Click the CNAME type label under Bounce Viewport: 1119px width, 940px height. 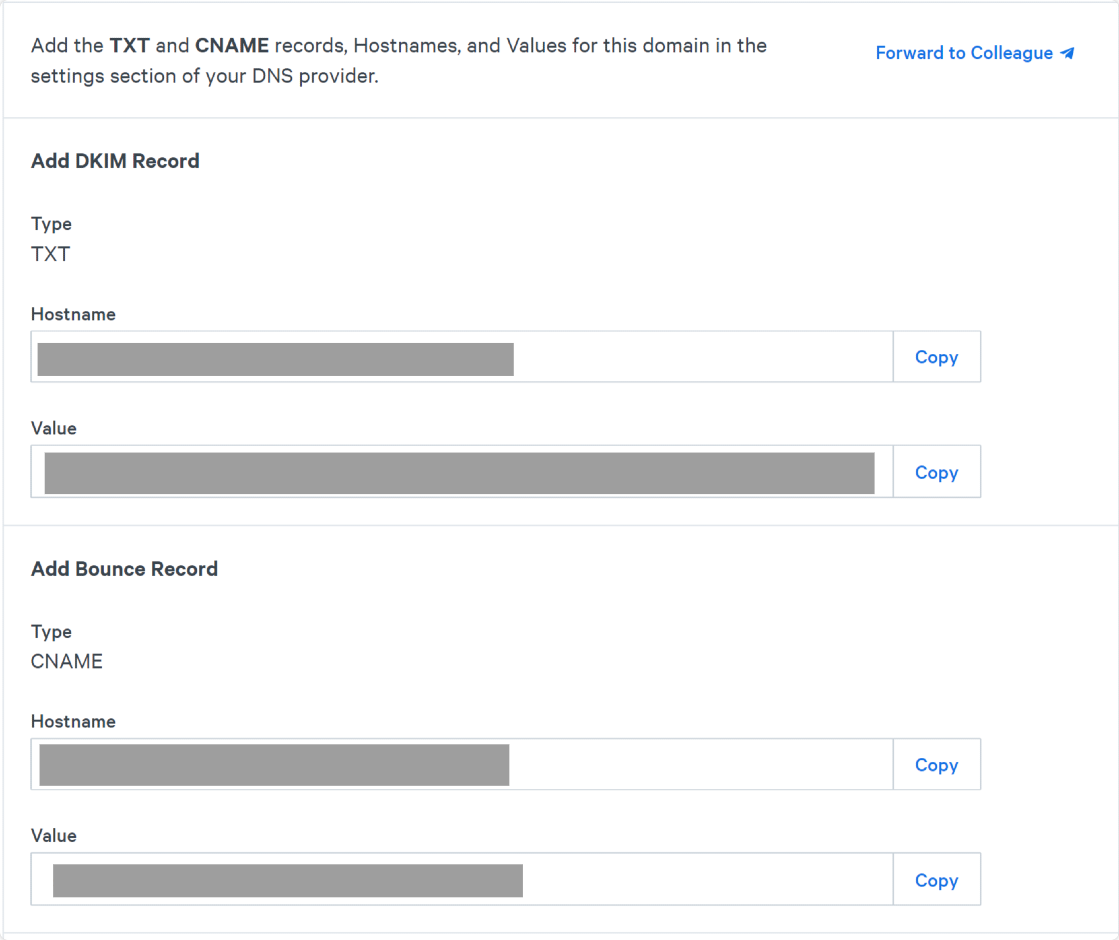coord(67,661)
